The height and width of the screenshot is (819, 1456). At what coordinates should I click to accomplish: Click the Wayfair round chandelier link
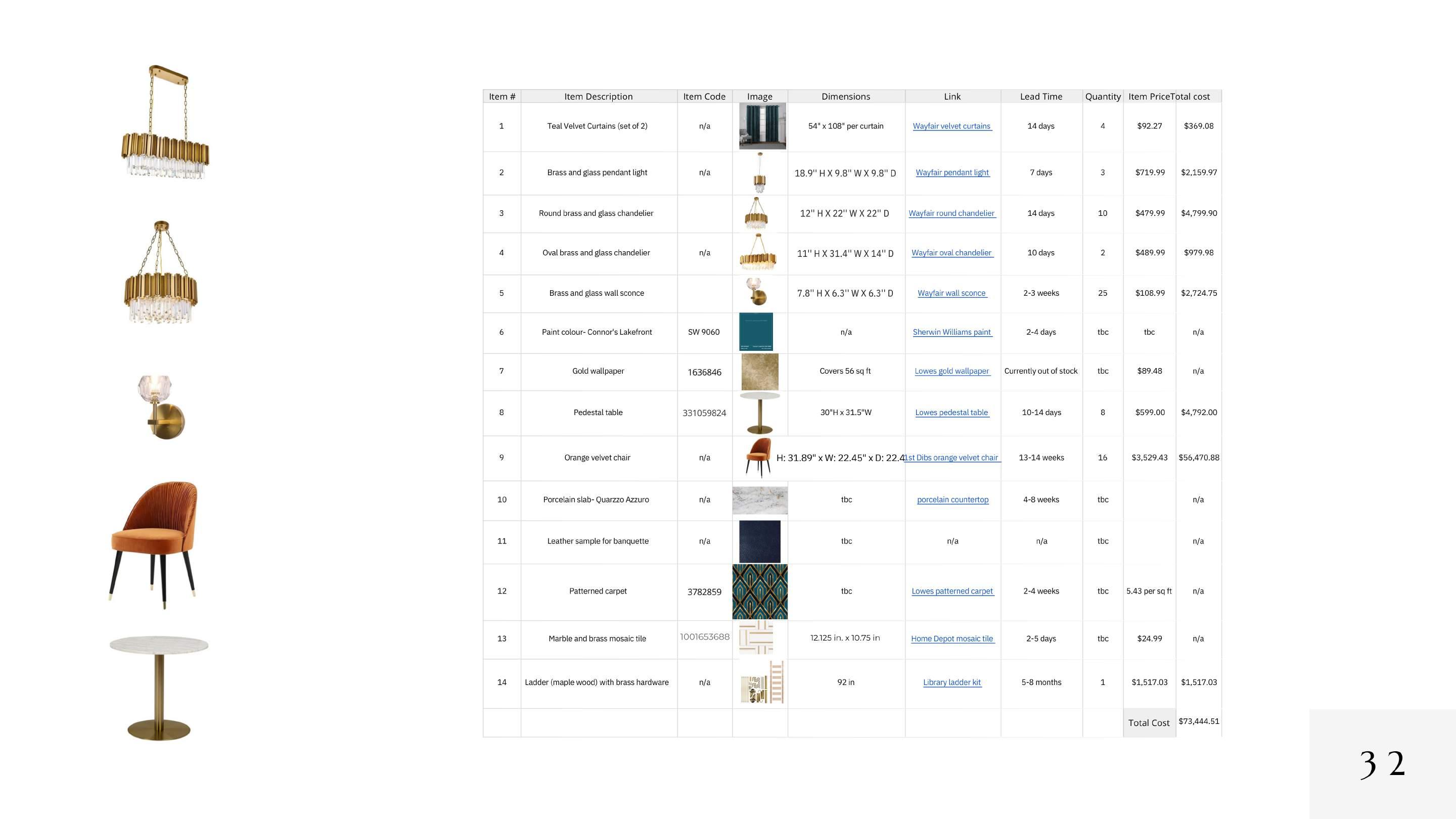click(x=952, y=213)
